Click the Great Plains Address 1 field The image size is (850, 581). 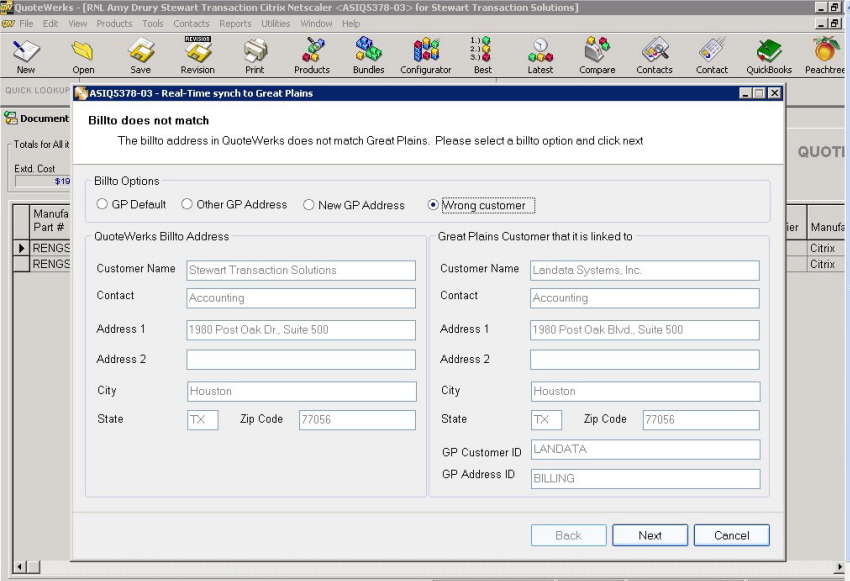tap(645, 330)
